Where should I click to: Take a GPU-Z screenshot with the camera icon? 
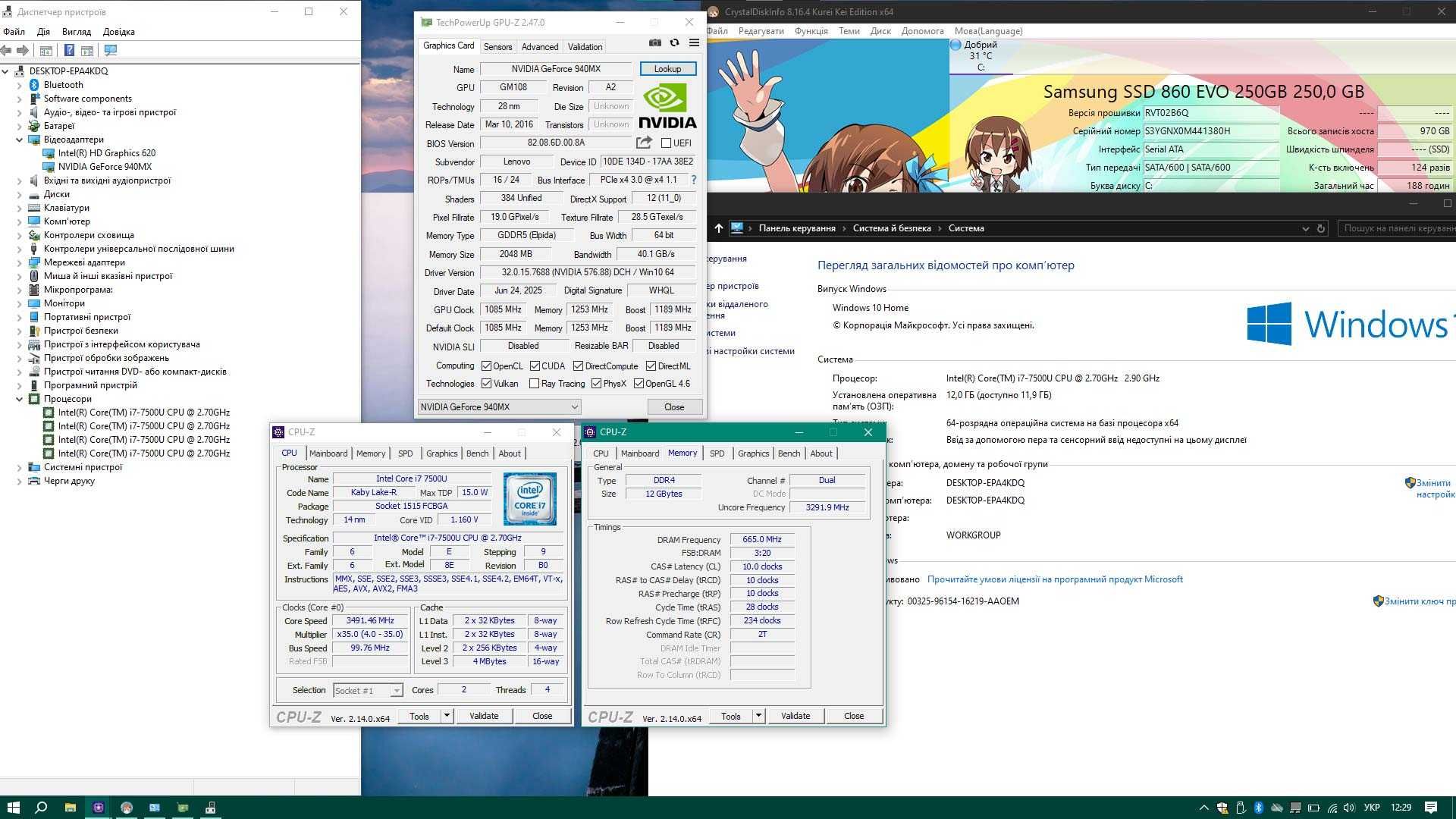[x=655, y=43]
